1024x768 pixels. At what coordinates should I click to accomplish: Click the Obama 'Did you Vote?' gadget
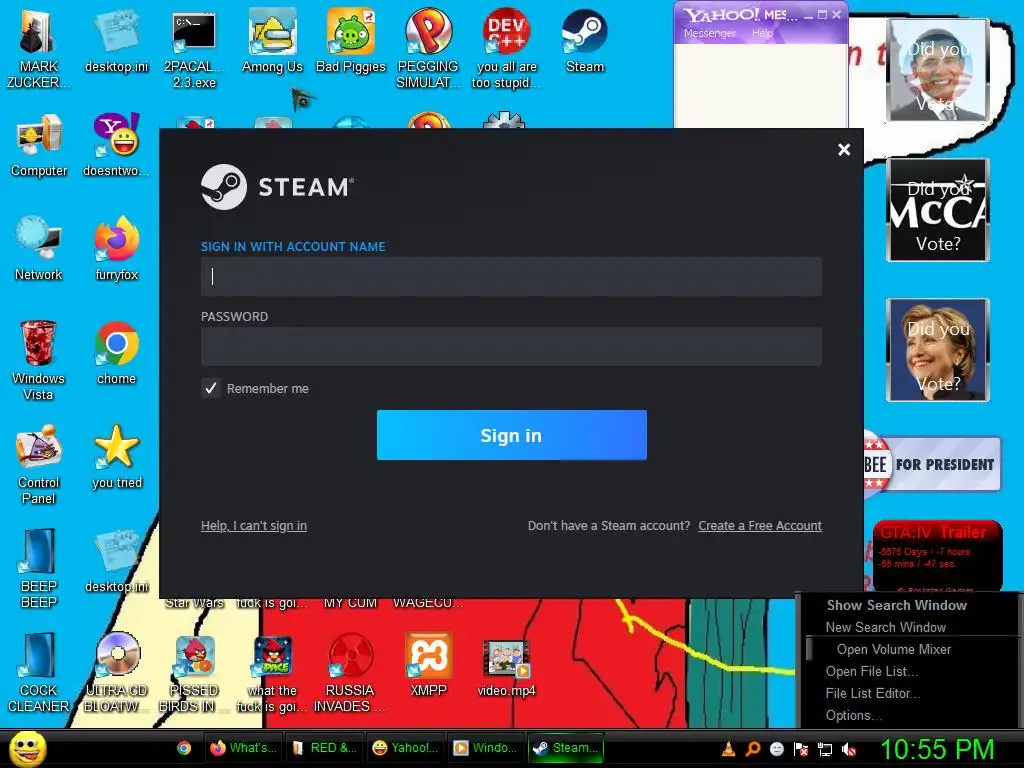[938, 70]
